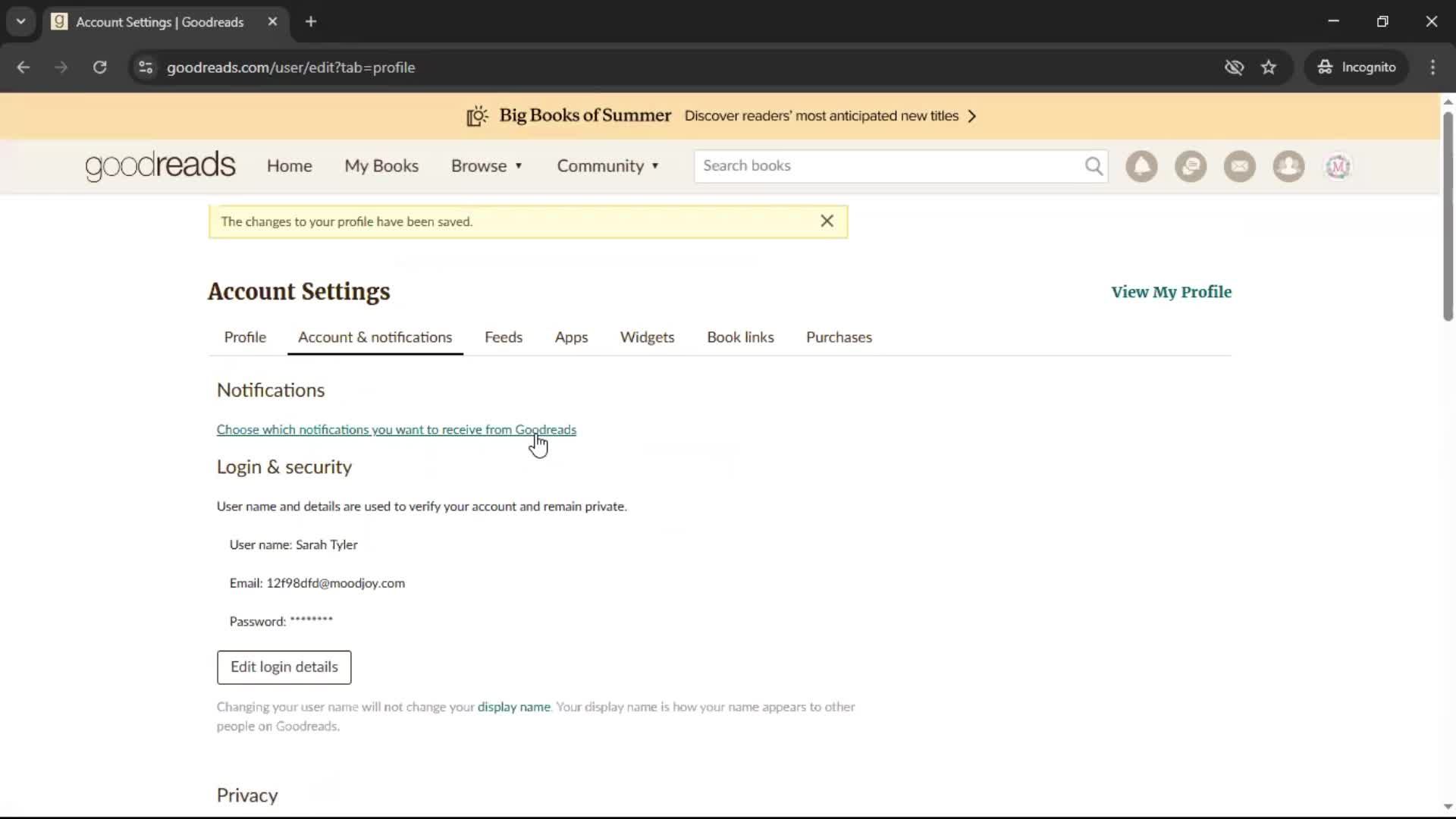Click the Email 12f98dfd@moodjoy.com text
This screenshot has height=819, width=1456.
coord(317,583)
